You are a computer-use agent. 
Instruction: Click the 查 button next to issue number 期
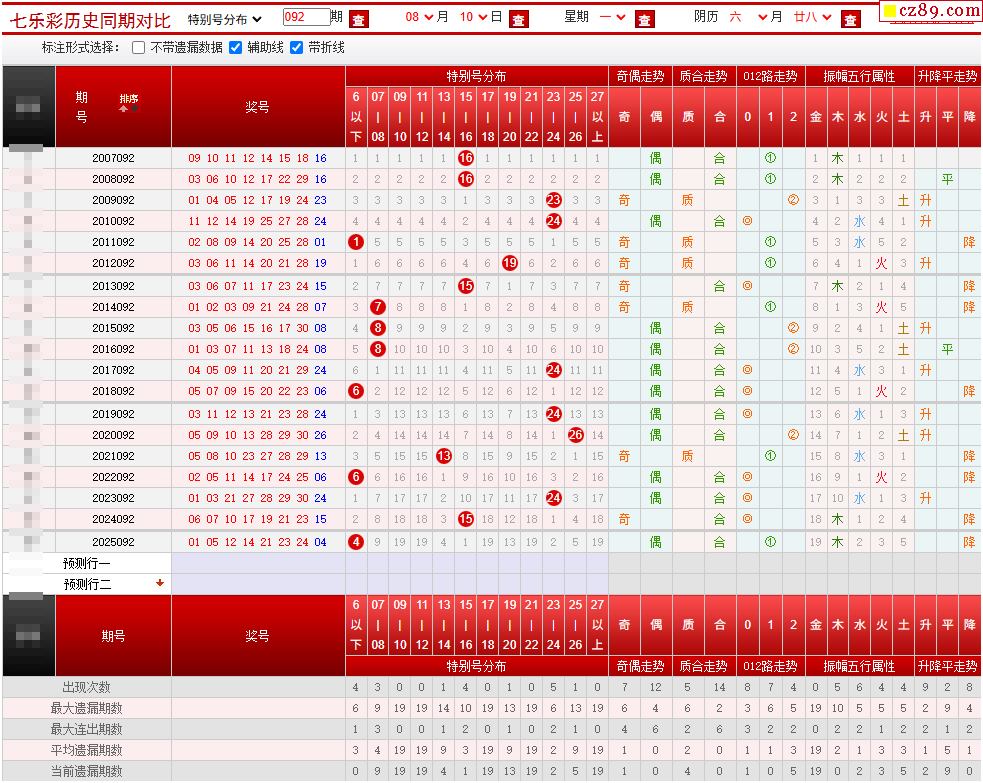pos(359,19)
